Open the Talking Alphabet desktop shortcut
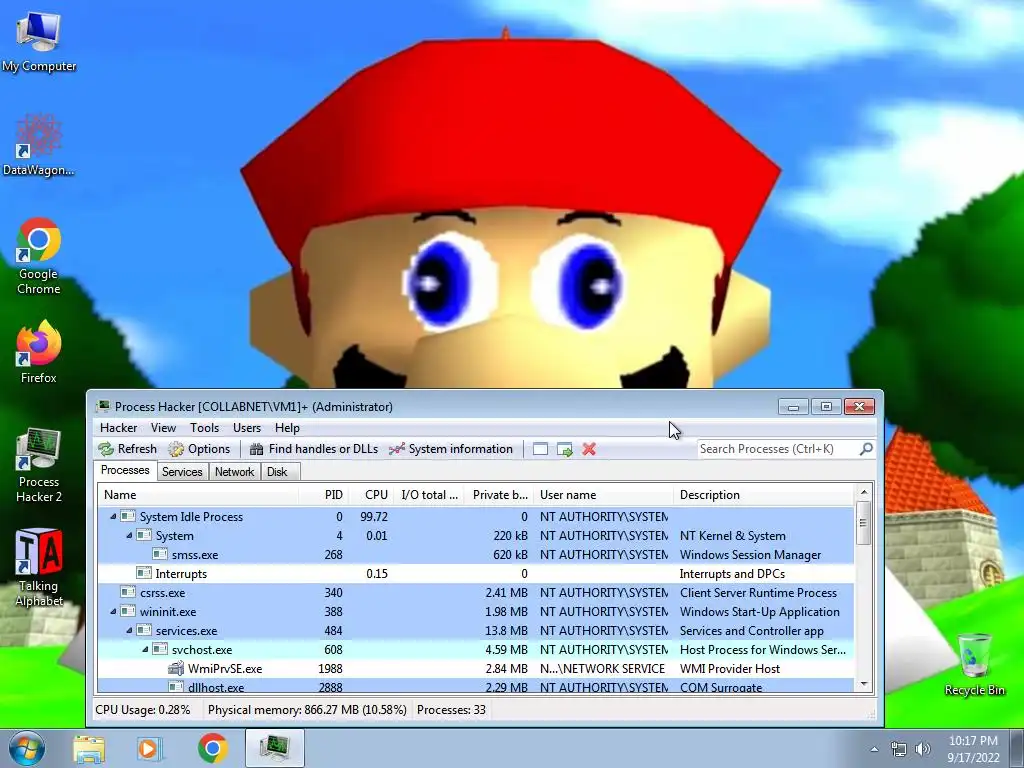This screenshot has width=1024, height=768. pos(39,568)
